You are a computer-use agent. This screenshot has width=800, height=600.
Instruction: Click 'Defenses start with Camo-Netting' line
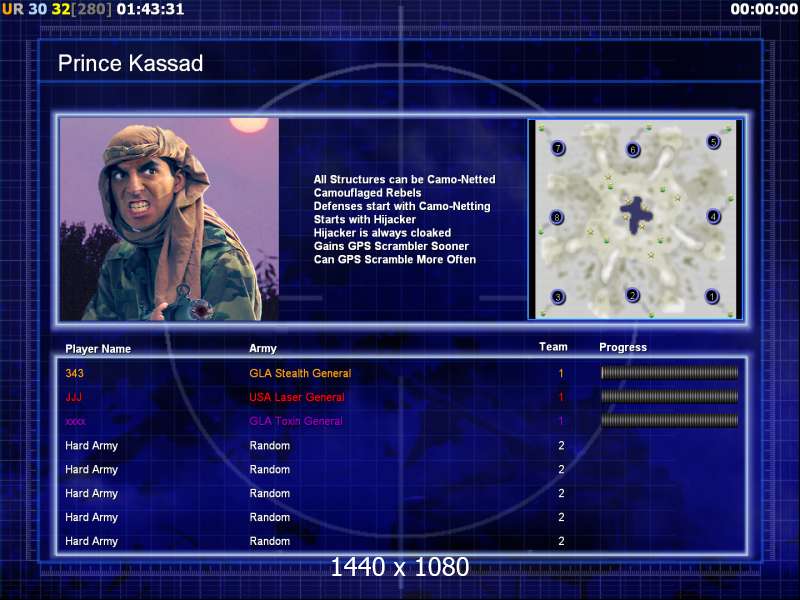coord(402,206)
